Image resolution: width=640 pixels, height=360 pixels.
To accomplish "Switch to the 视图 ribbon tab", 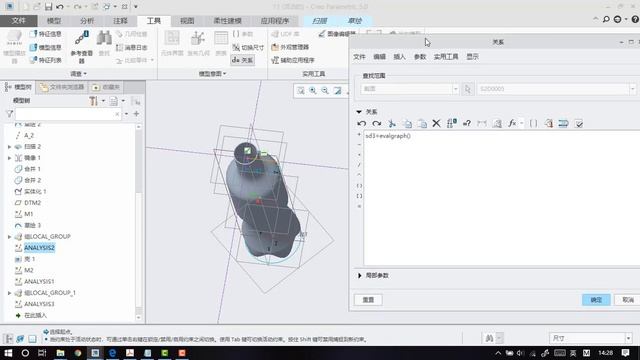I will point(187,20).
